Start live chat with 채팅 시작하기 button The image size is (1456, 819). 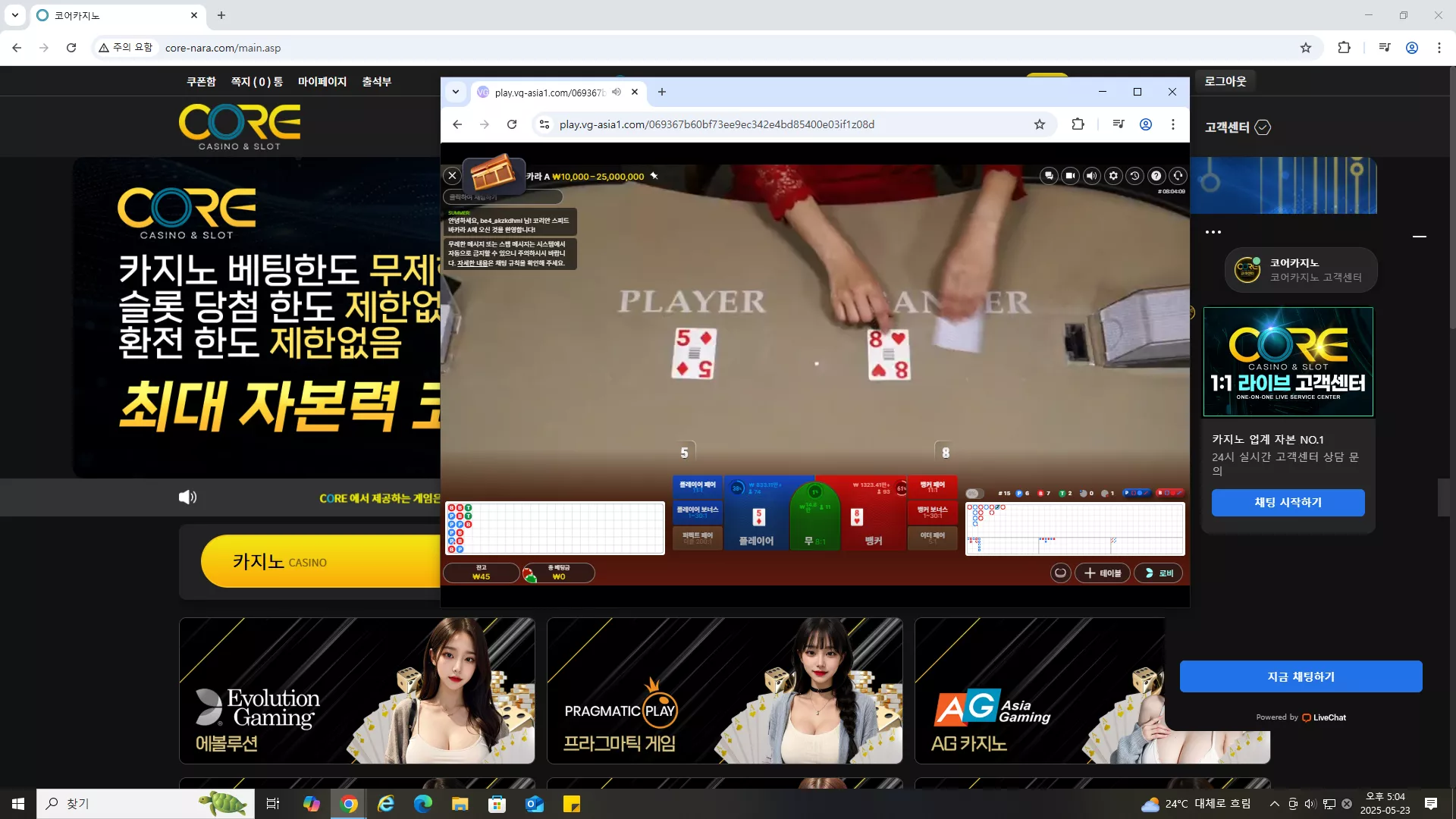[1288, 503]
